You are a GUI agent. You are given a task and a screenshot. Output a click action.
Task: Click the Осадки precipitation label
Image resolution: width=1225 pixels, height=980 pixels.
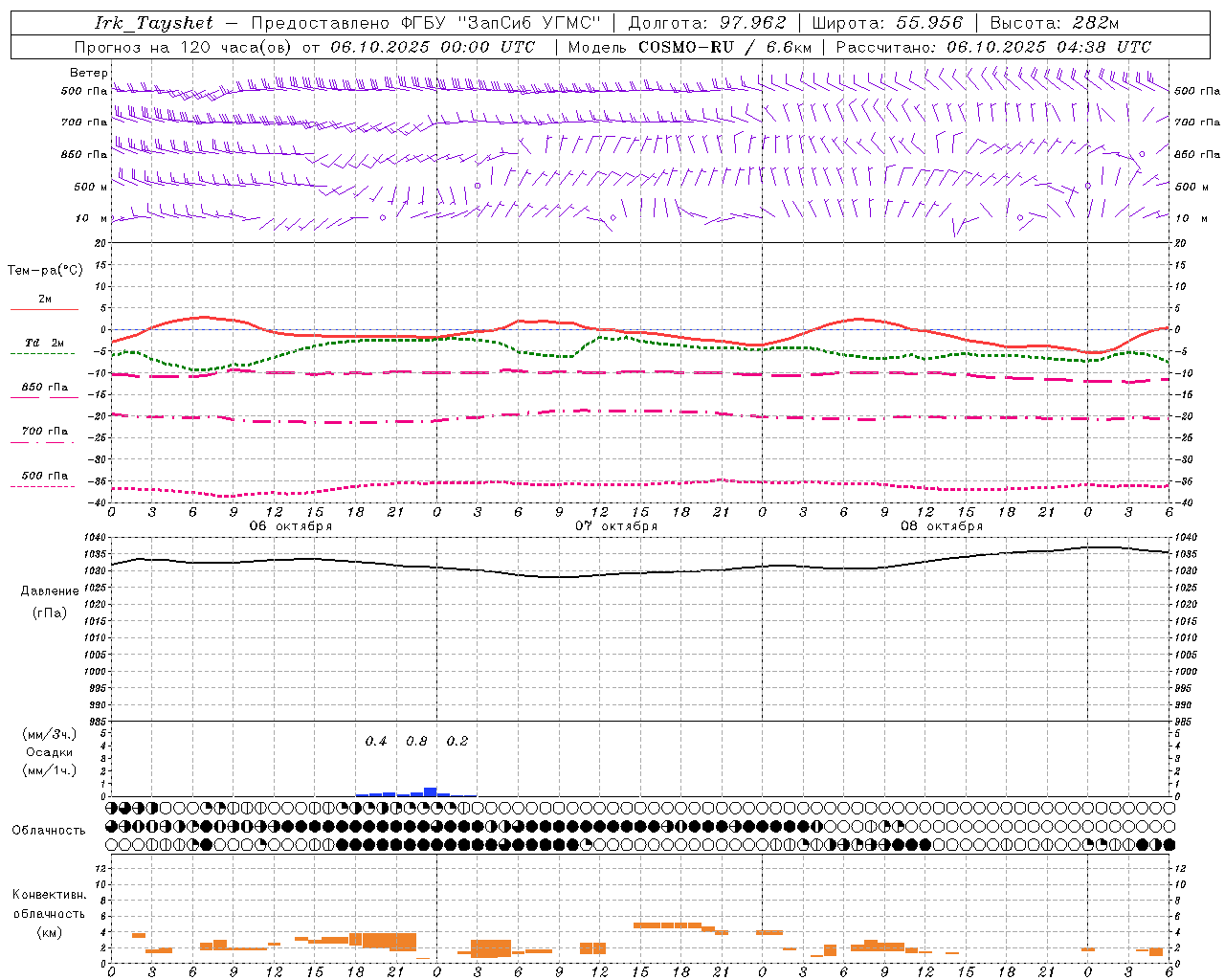[x=50, y=752]
